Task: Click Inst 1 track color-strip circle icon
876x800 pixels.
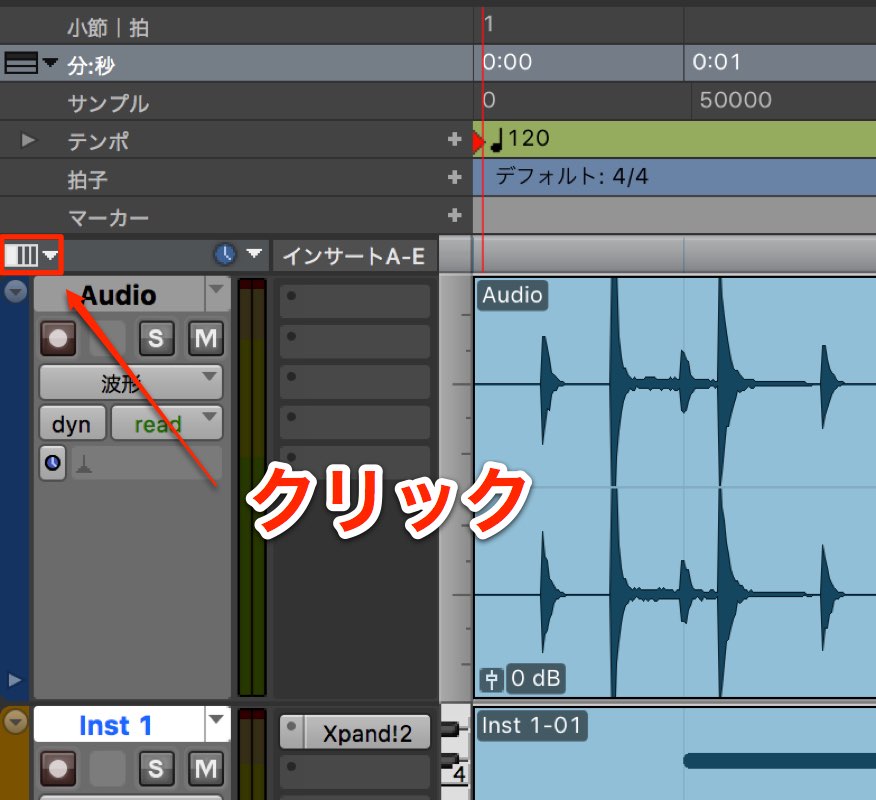Action: point(15,721)
